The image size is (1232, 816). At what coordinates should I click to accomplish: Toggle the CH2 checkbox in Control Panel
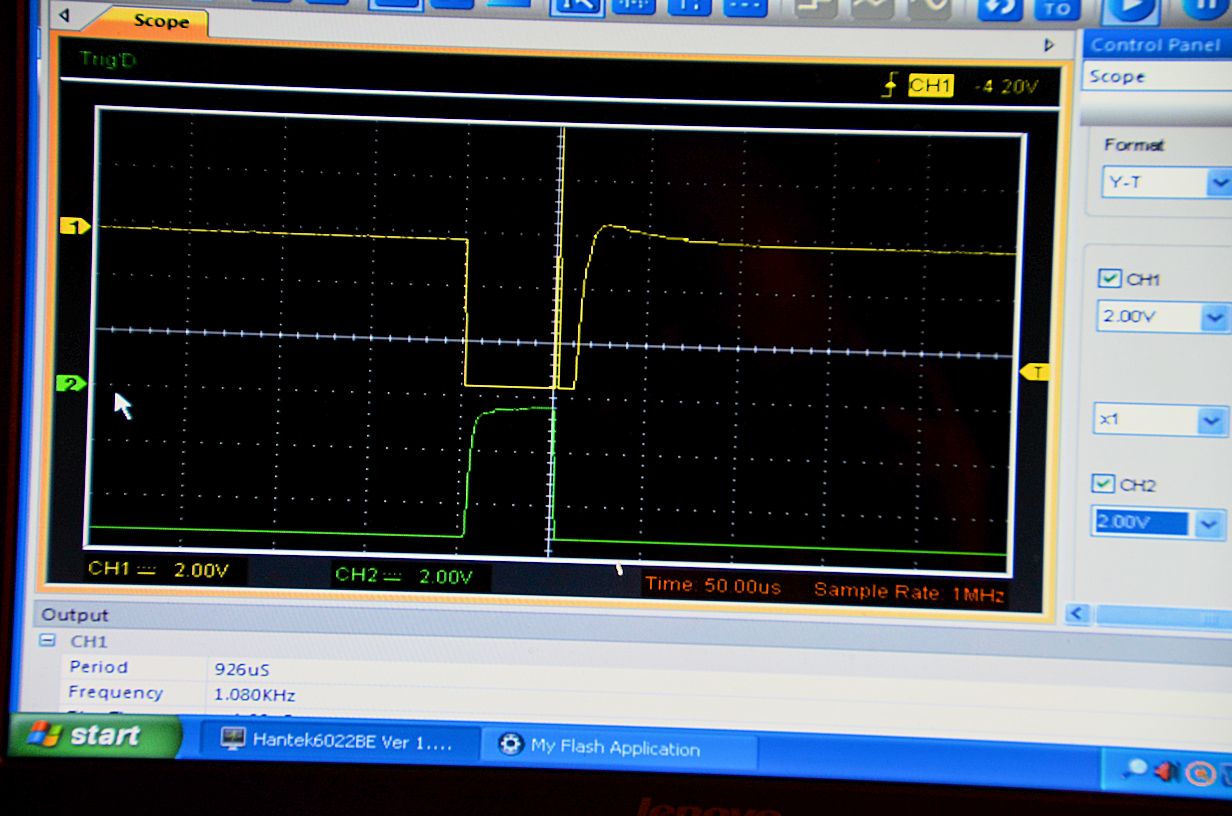coord(1103,485)
